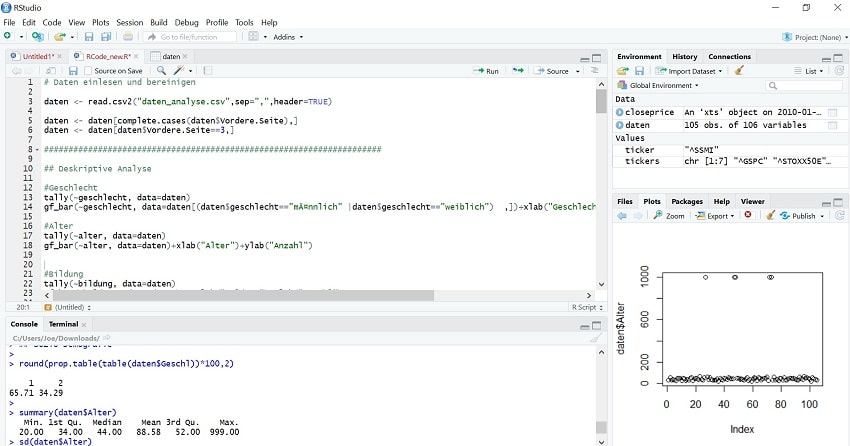This screenshot has height=446, width=850.
Task: Open the List view mode dropdown
Action: tap(814, 71)
